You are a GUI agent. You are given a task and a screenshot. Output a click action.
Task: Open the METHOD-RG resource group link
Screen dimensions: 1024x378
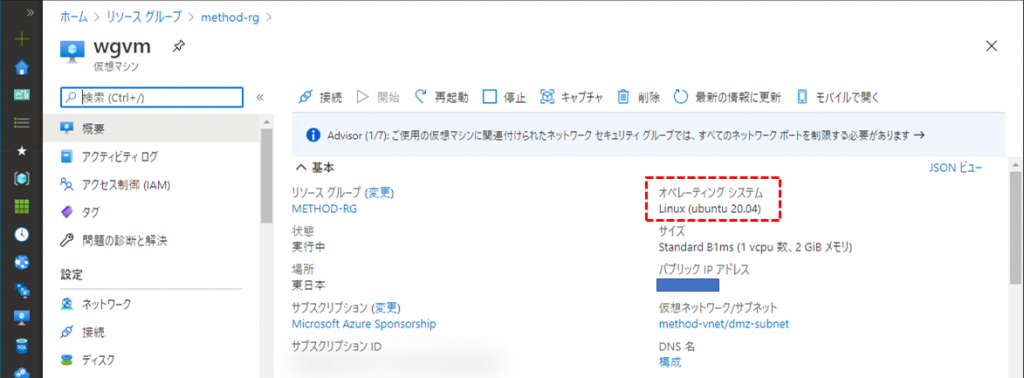pyautogui.click(x=325, y=209)
